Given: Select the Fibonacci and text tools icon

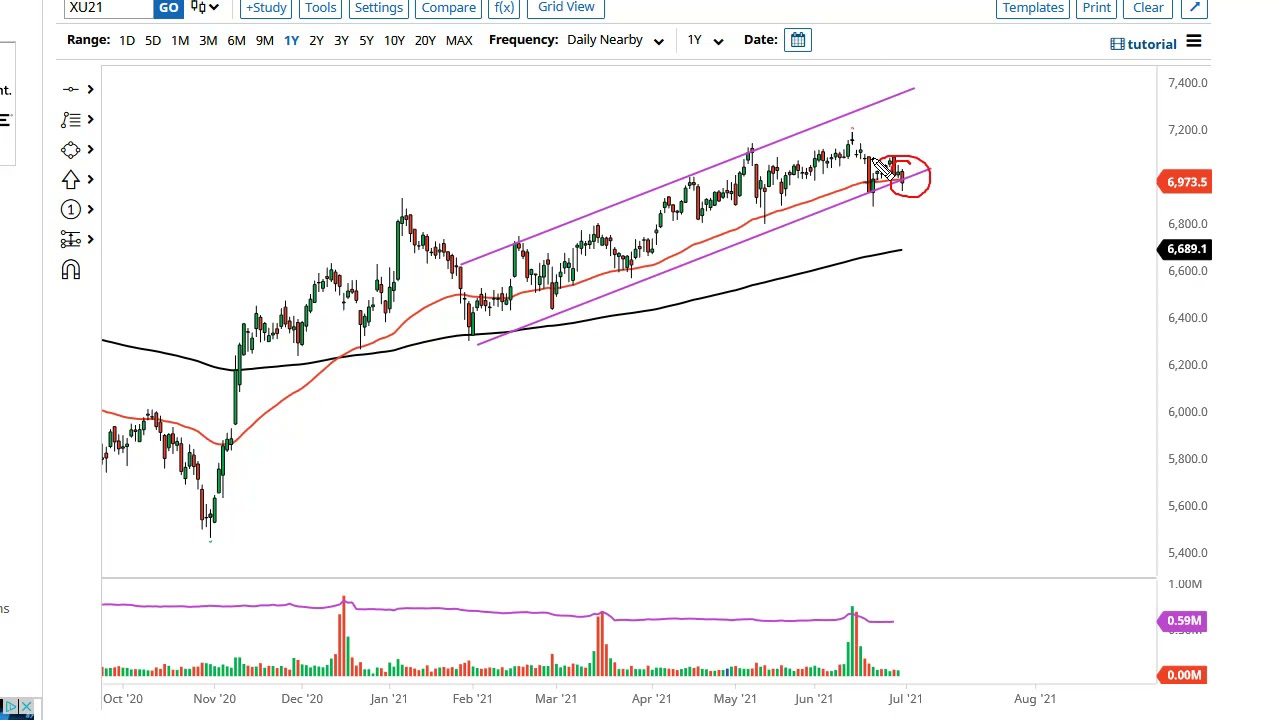Looking at the screenshot, I should coord(70,119).
